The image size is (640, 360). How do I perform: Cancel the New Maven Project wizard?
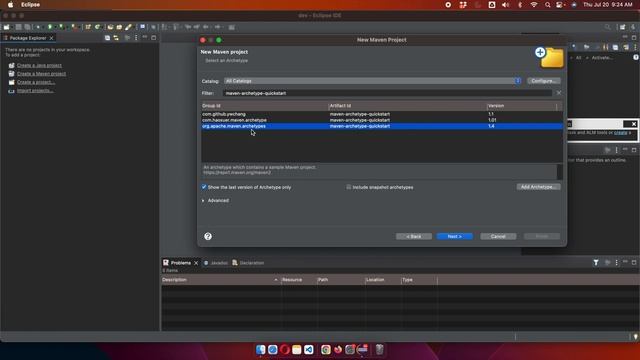click(x=498, y=236)
